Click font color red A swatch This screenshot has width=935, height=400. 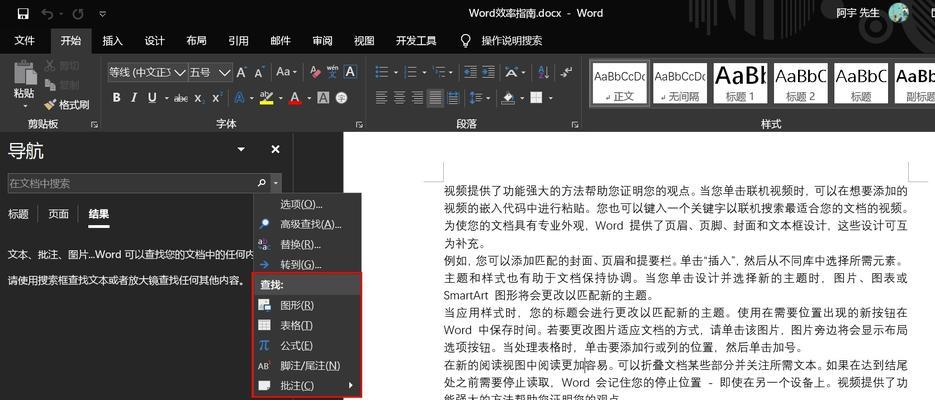coord(295,98)
